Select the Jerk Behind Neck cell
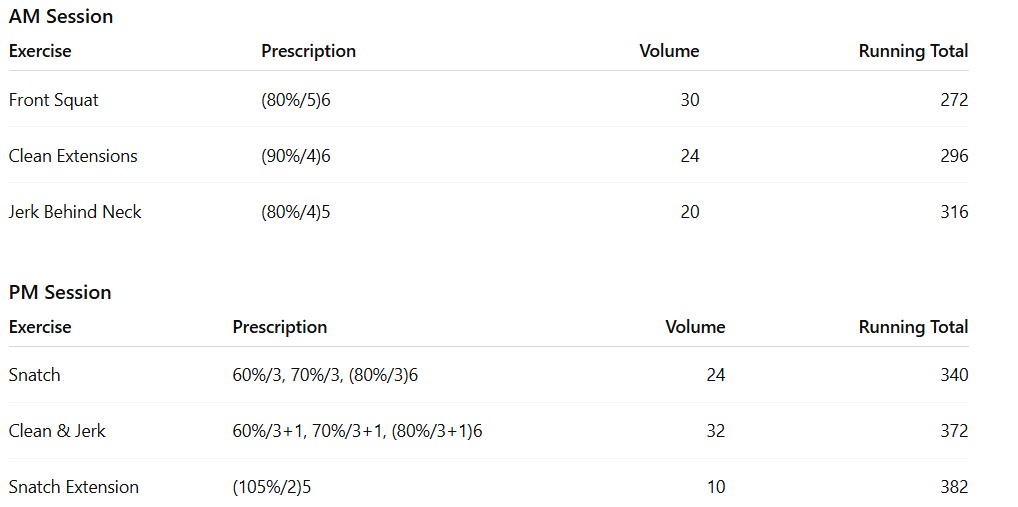 coord(75,212)
